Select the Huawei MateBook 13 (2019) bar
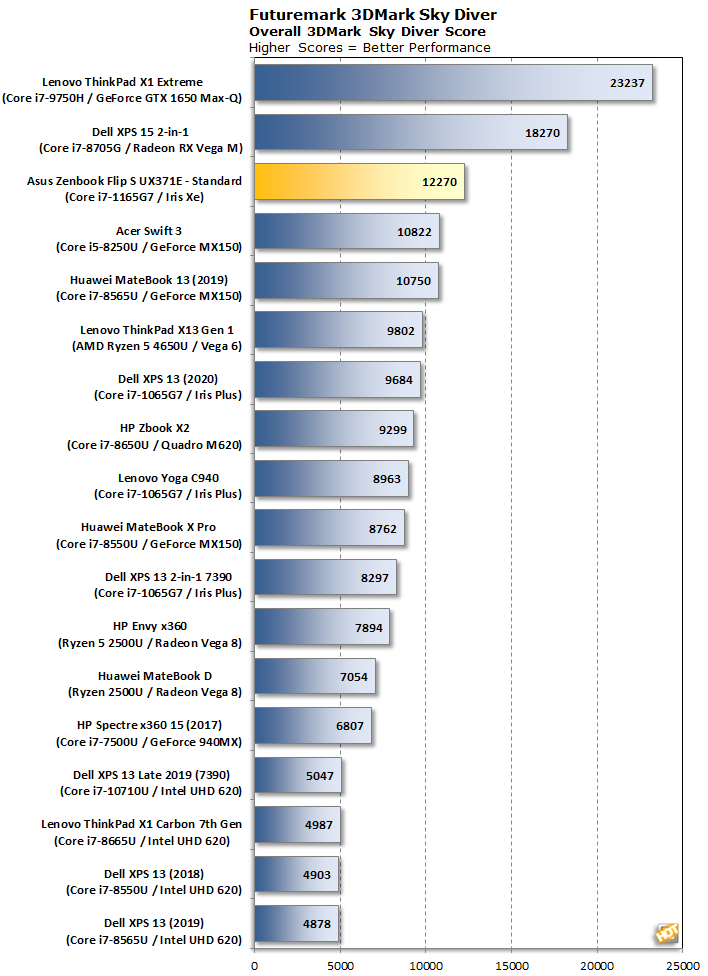708x976 pixels. [x=346, y=281]
